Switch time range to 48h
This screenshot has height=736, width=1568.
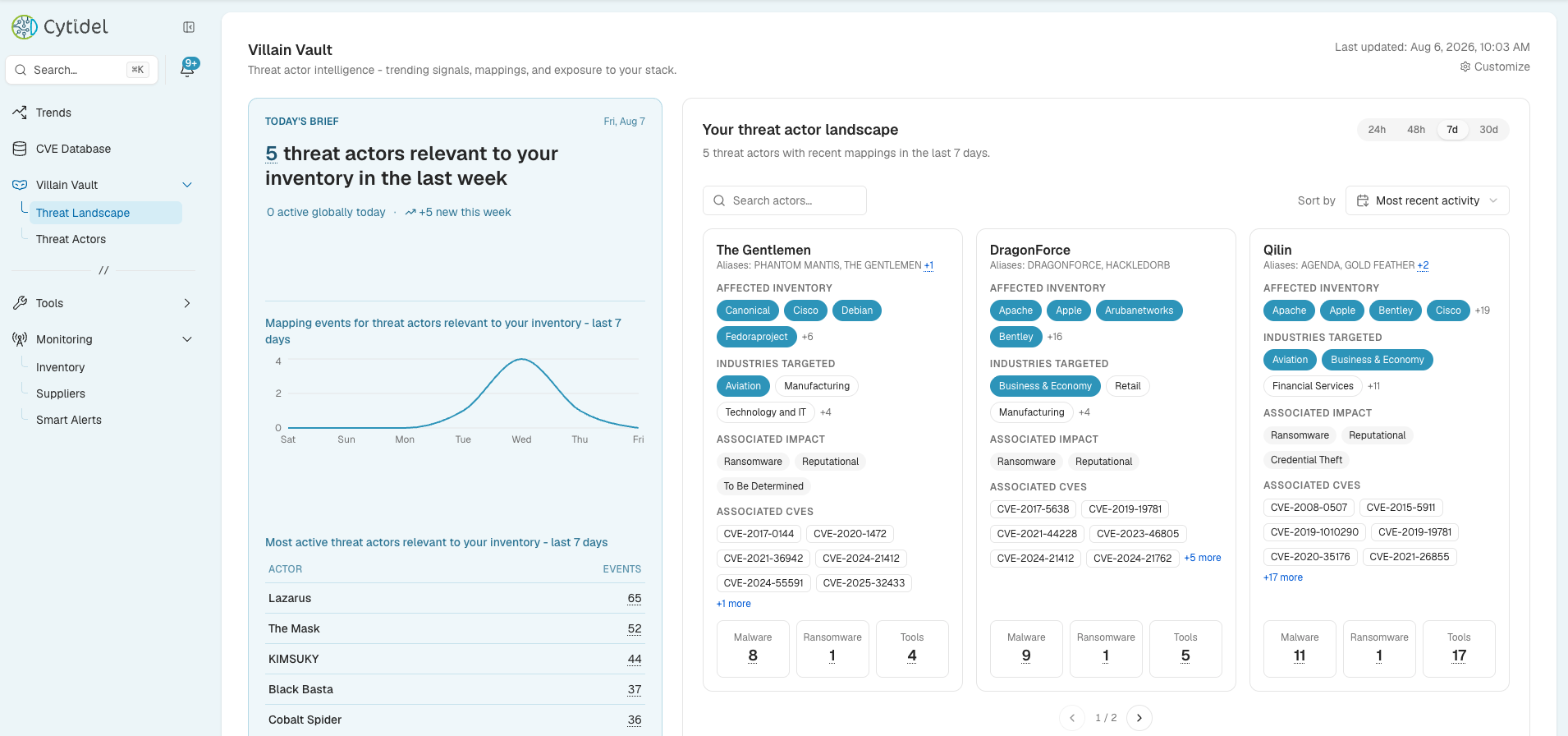pos(1416,130)
